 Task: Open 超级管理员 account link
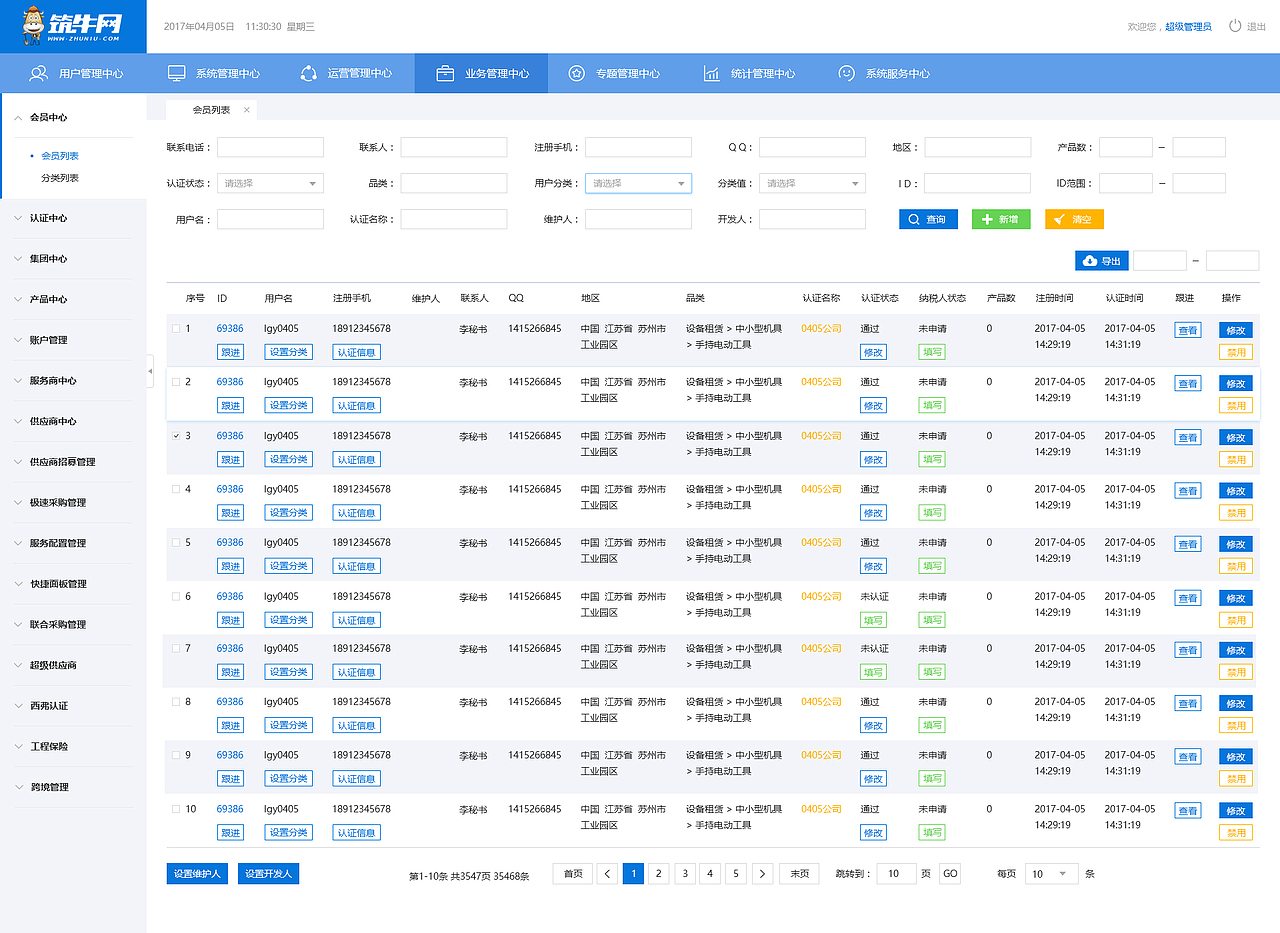click(1188, 27)
